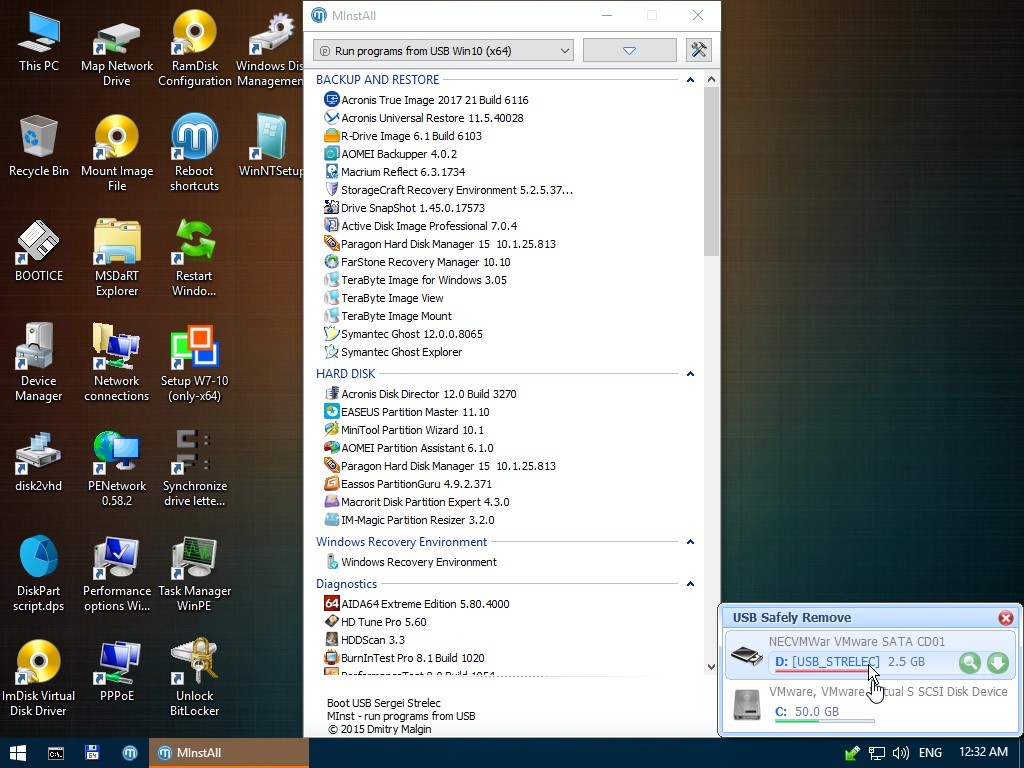Collapse Windows Recovery Environment section
Screen dimensions: 1024x768
[x=690, y=542]
